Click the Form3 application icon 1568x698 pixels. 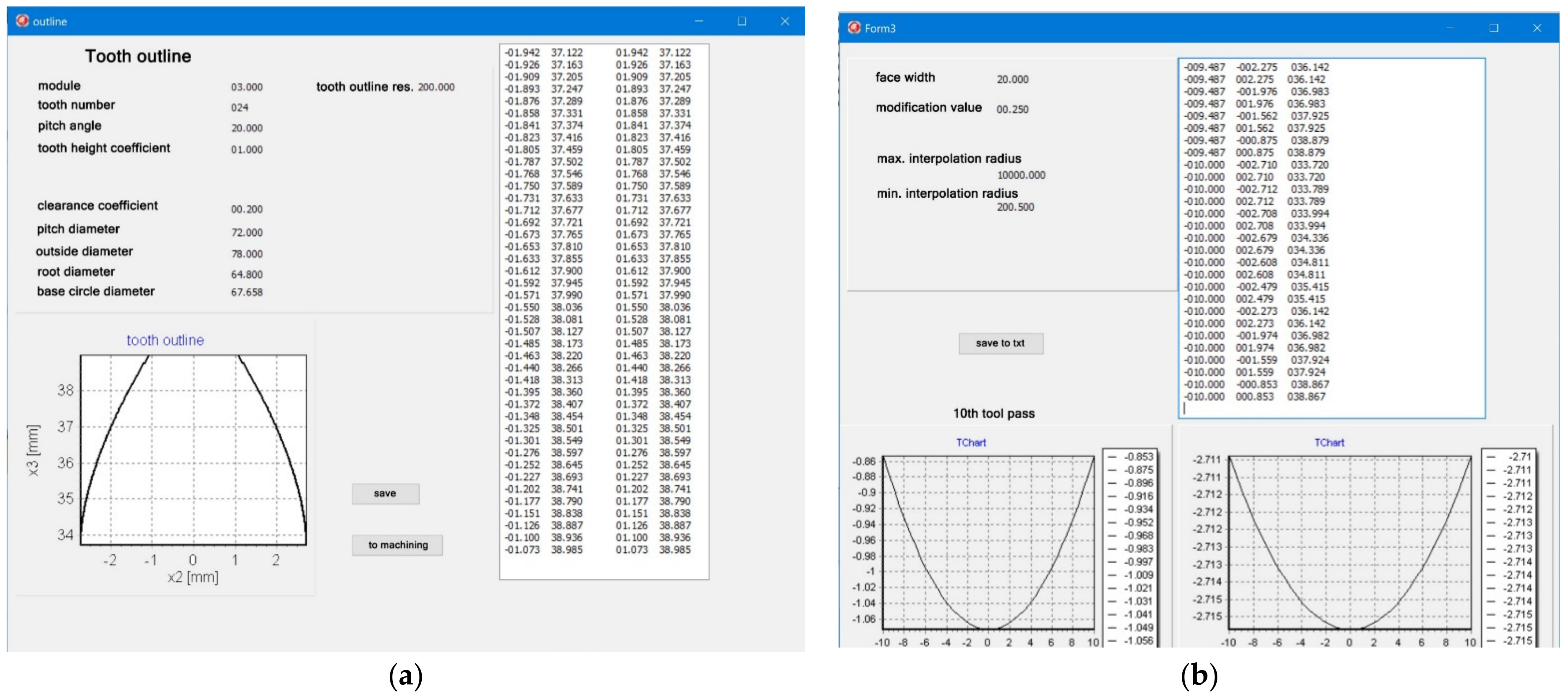click(855, 27)
